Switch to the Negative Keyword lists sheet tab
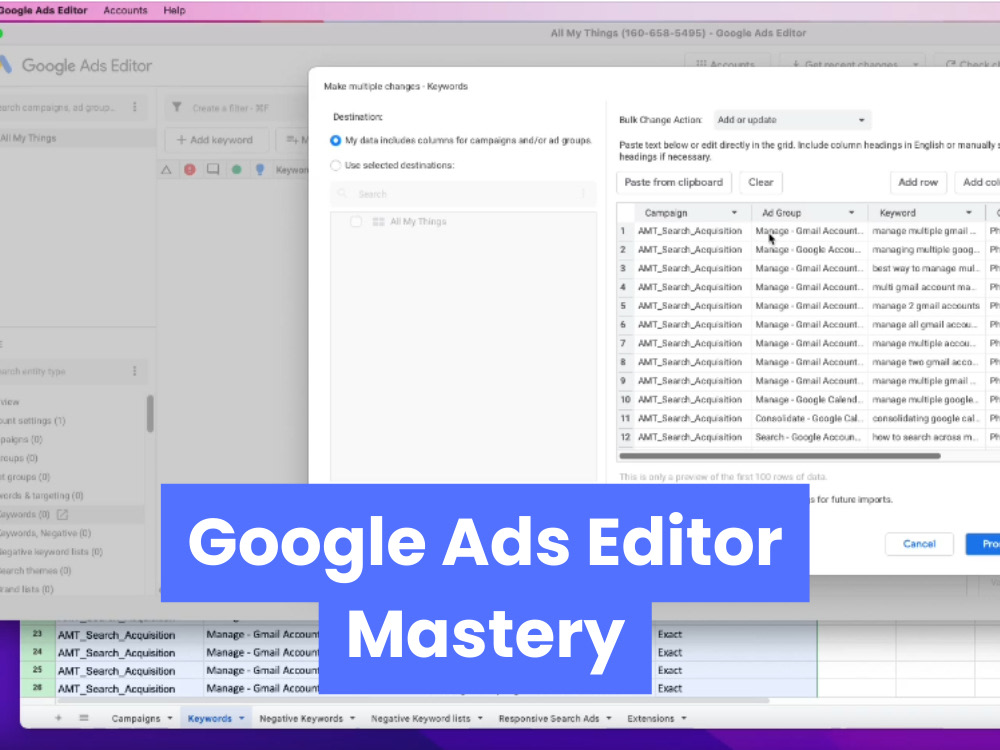Viewport: 1000px width, 750px height. 421,718
